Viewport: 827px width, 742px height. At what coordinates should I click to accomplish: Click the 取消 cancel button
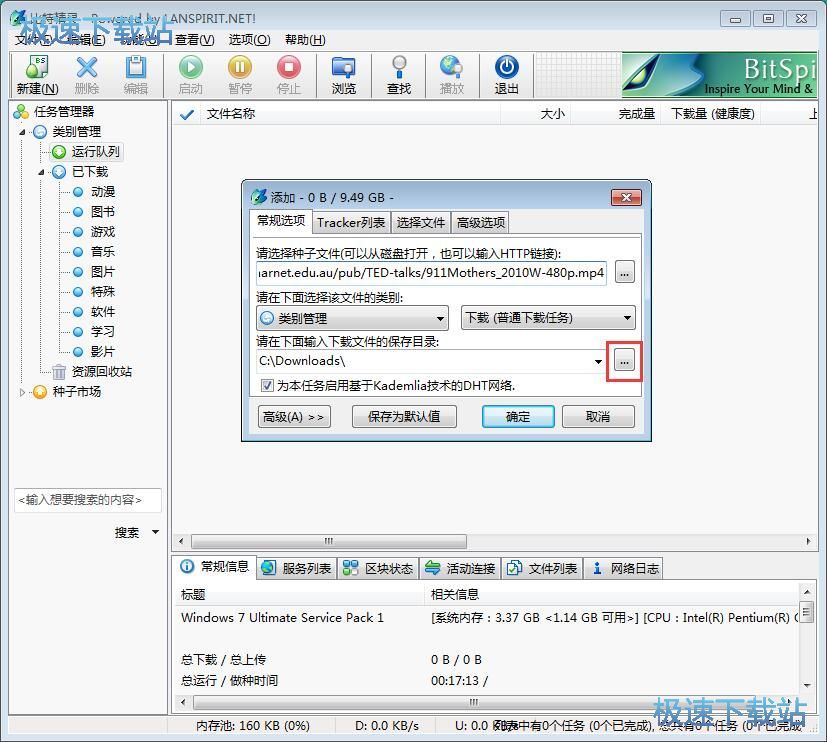point(598,417)
